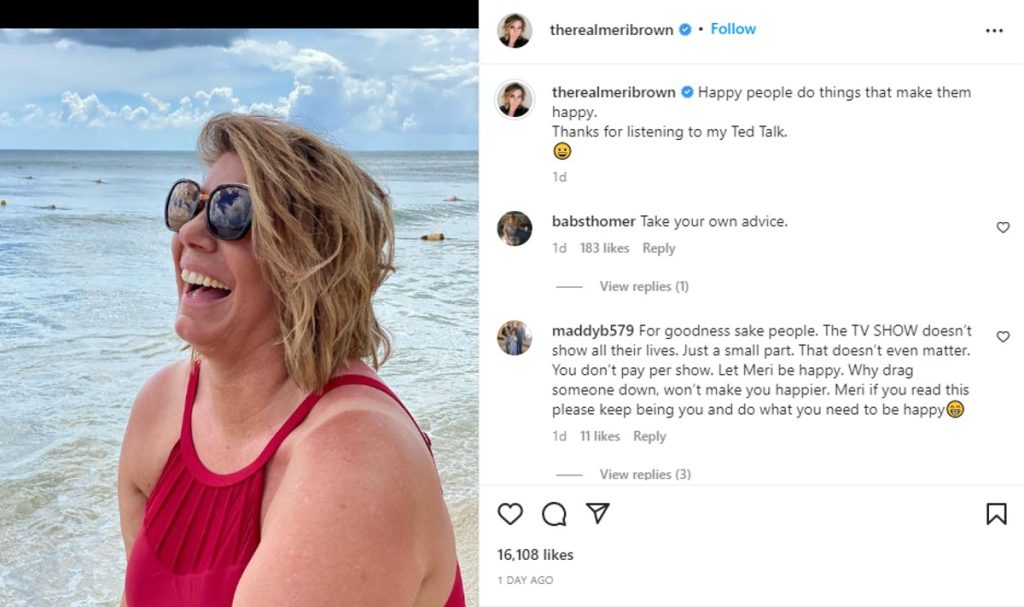This screenshot has width=1024, height=607.
Task: Like maddyb579's comment with the small heart
Action: pos(1003,337)
